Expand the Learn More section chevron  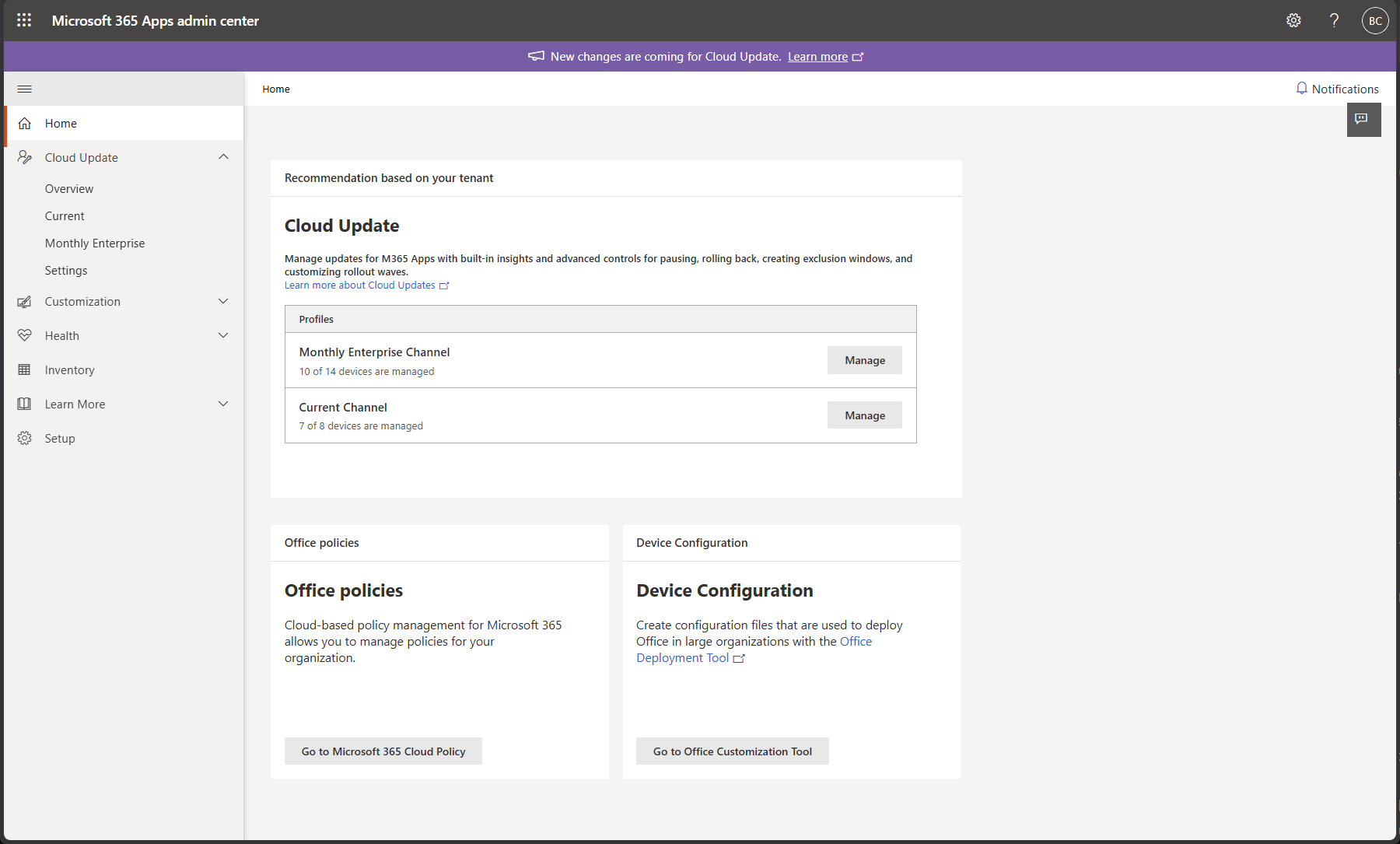pyautogui.click(x=223, y=404)
